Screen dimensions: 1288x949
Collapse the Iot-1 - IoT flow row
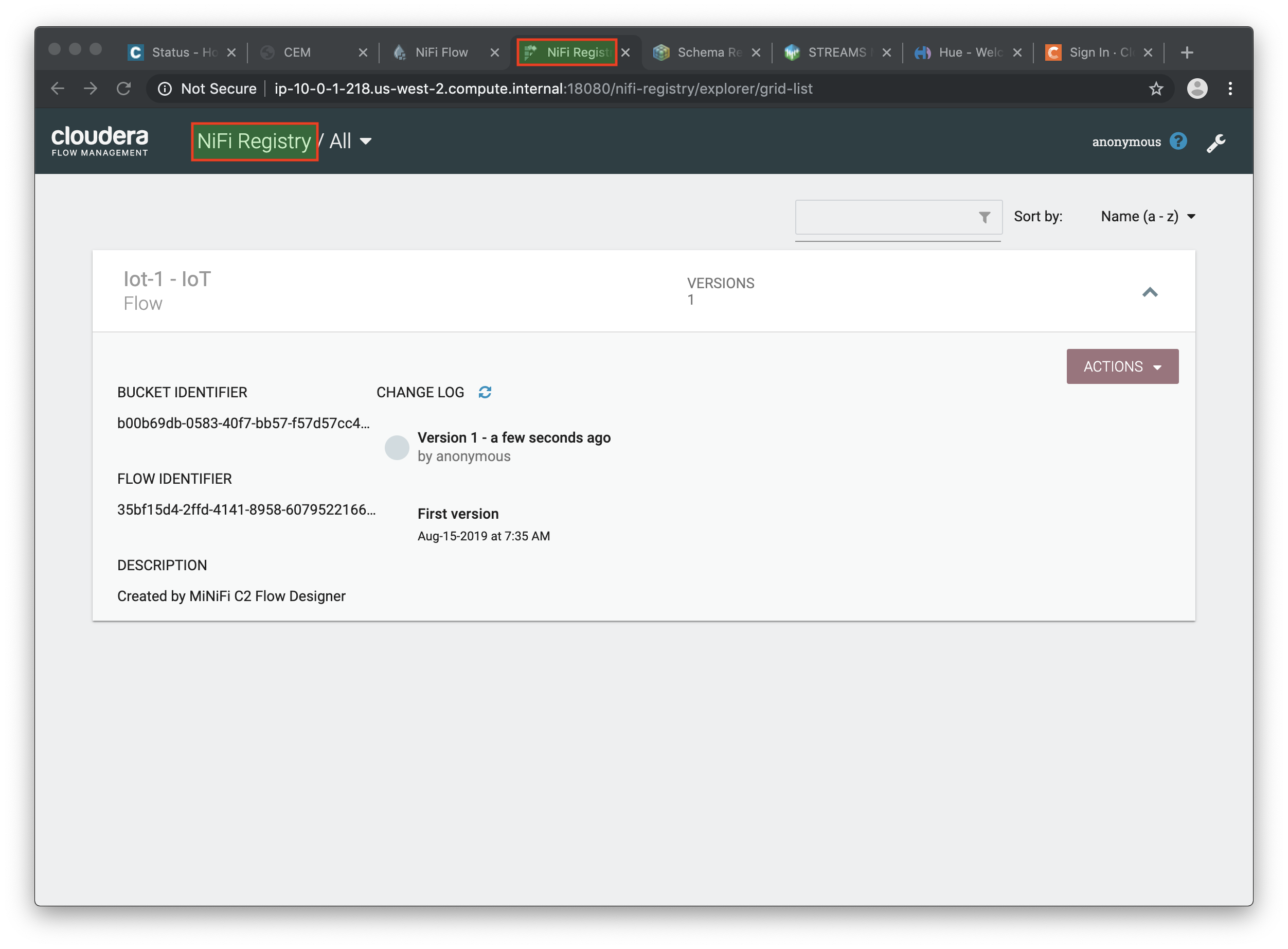pos(1150,292)
